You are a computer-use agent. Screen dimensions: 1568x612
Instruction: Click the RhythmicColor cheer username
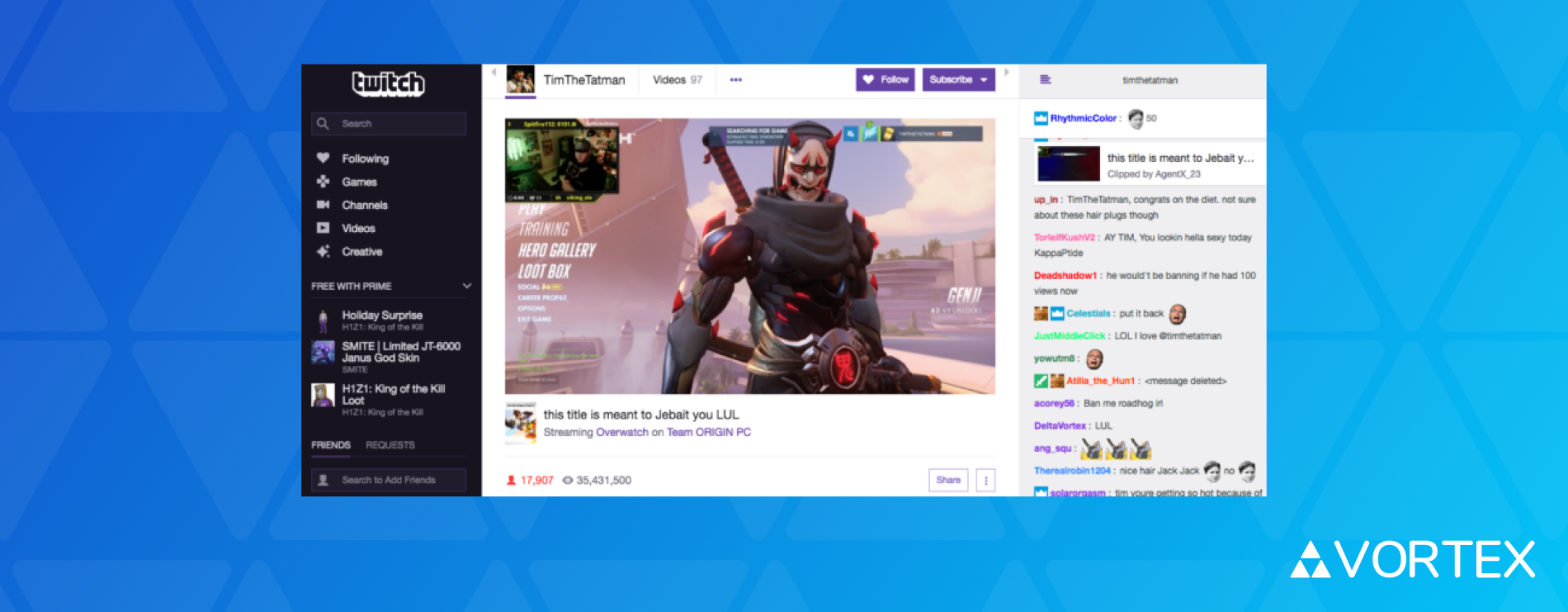[1083, 119]
